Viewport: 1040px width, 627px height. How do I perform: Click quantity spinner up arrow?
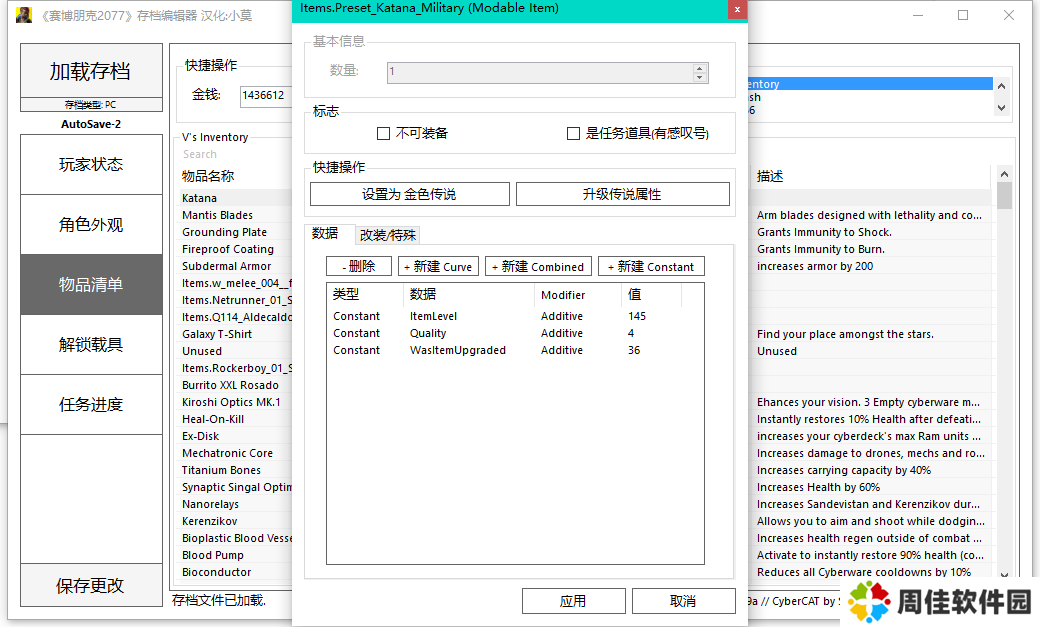700,67
